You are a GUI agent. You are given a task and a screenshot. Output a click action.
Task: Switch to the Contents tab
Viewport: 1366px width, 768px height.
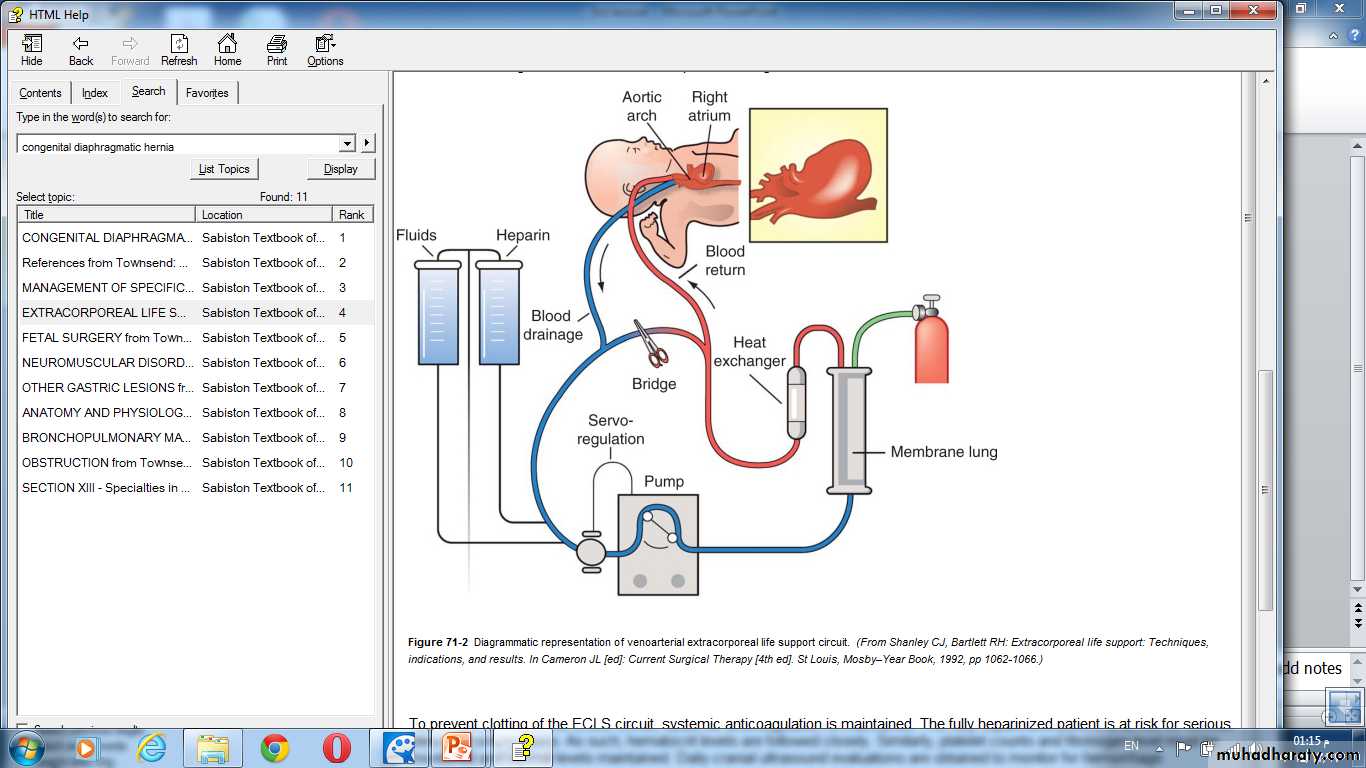pos(41,93)
